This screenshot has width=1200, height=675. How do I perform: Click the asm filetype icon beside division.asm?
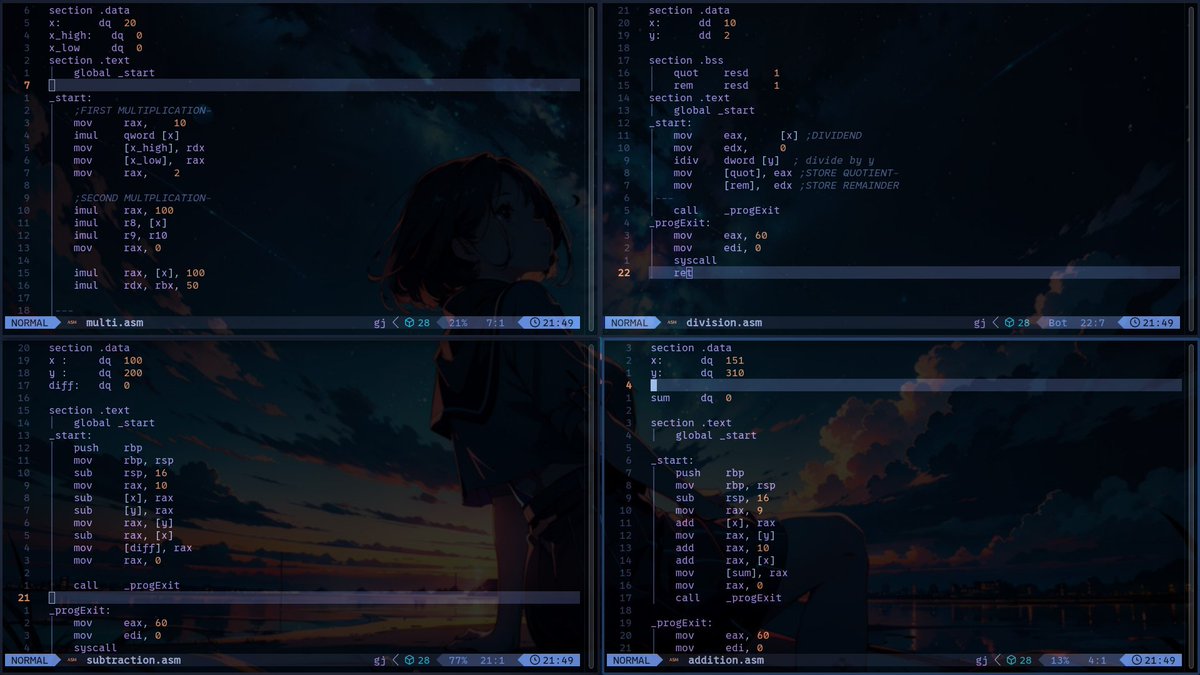[x=673, y=323]
